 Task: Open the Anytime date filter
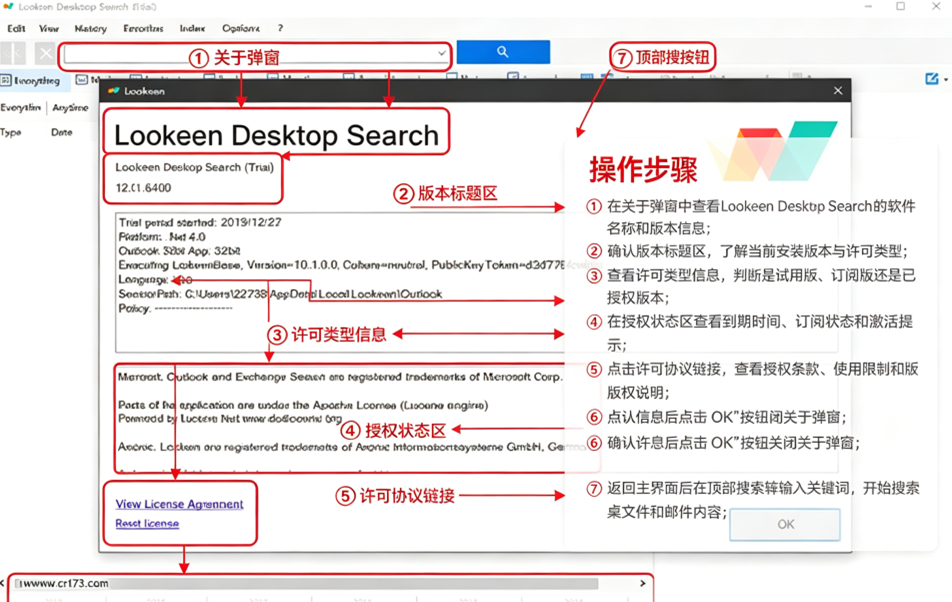[70, 107]
